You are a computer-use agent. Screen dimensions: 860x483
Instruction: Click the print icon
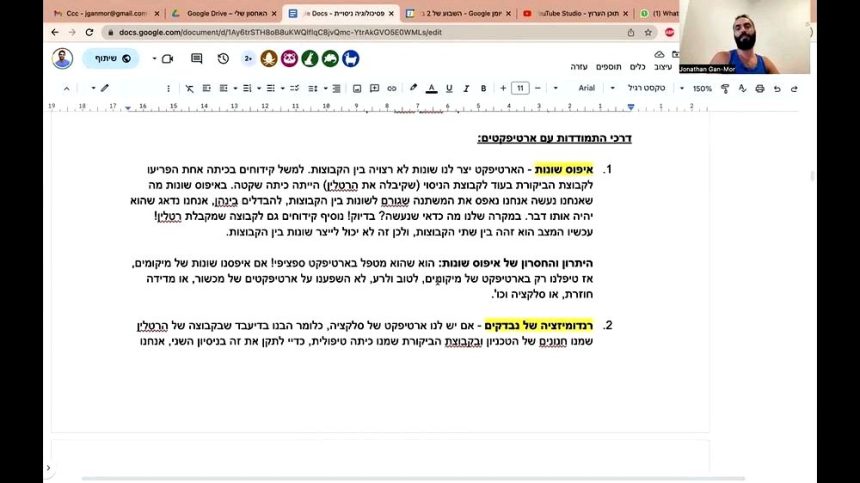(760, 88)
